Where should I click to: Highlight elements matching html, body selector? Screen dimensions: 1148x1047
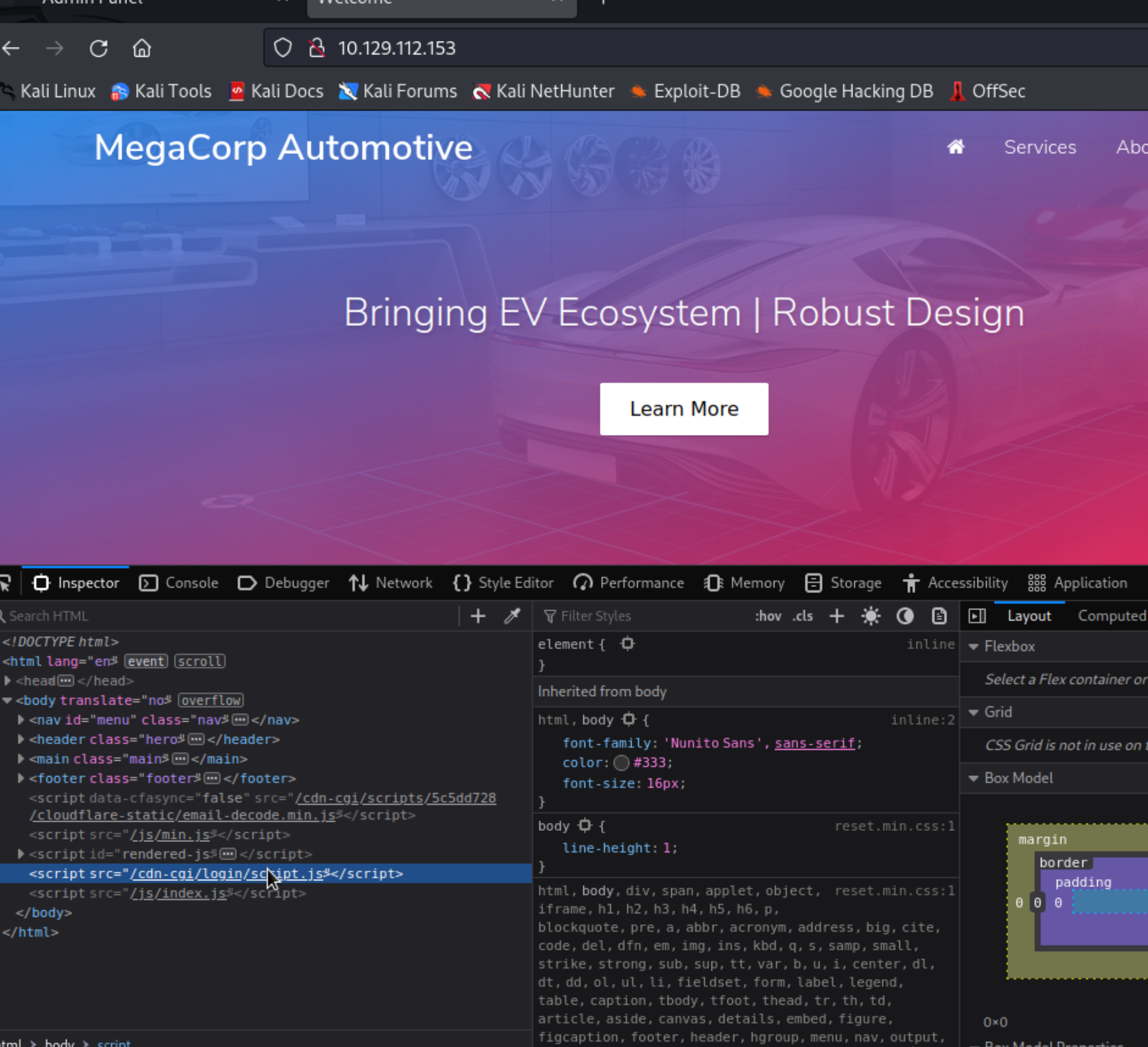coord(629,719)
